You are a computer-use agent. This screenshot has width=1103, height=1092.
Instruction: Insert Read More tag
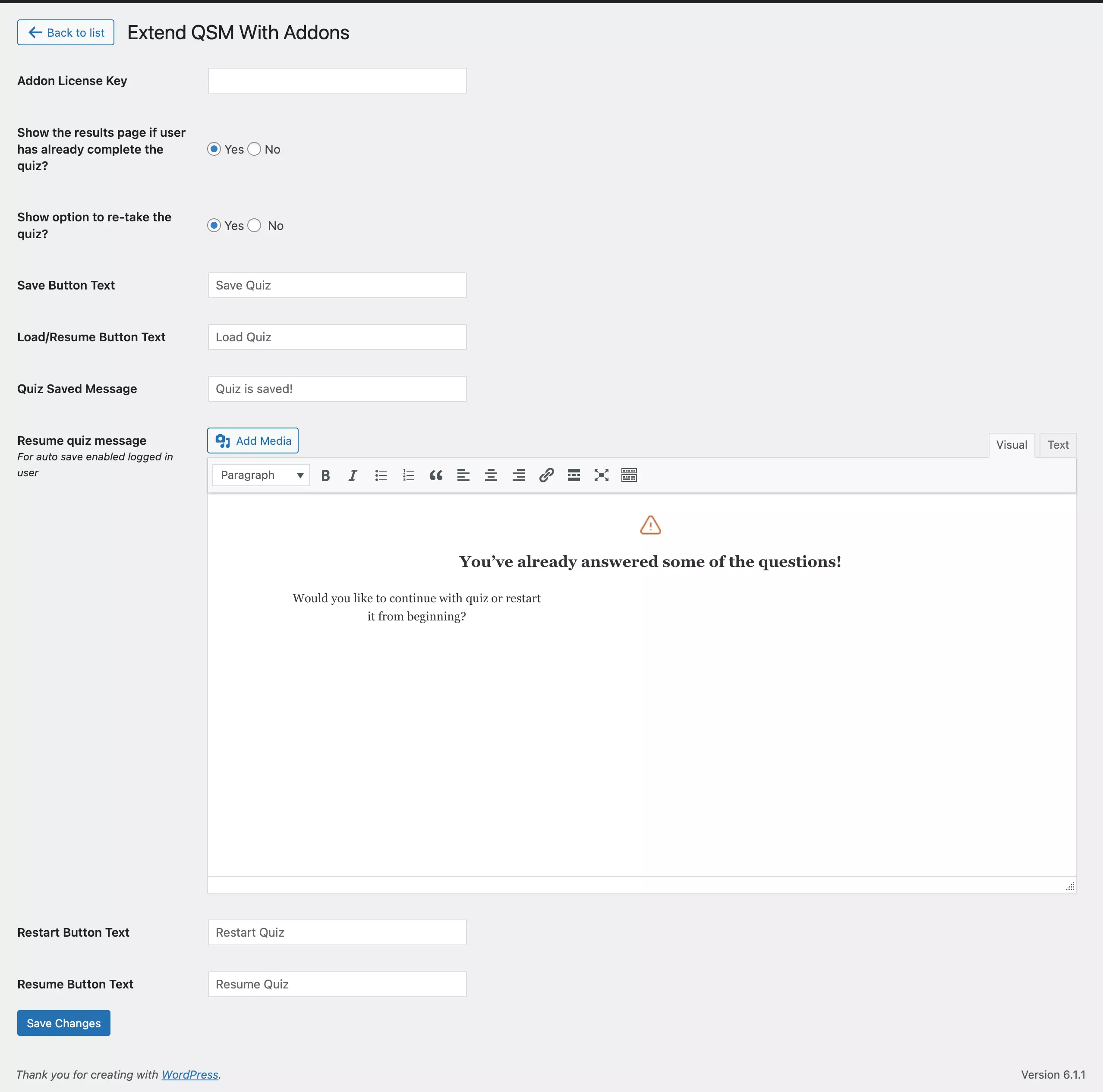pos(574,475)
